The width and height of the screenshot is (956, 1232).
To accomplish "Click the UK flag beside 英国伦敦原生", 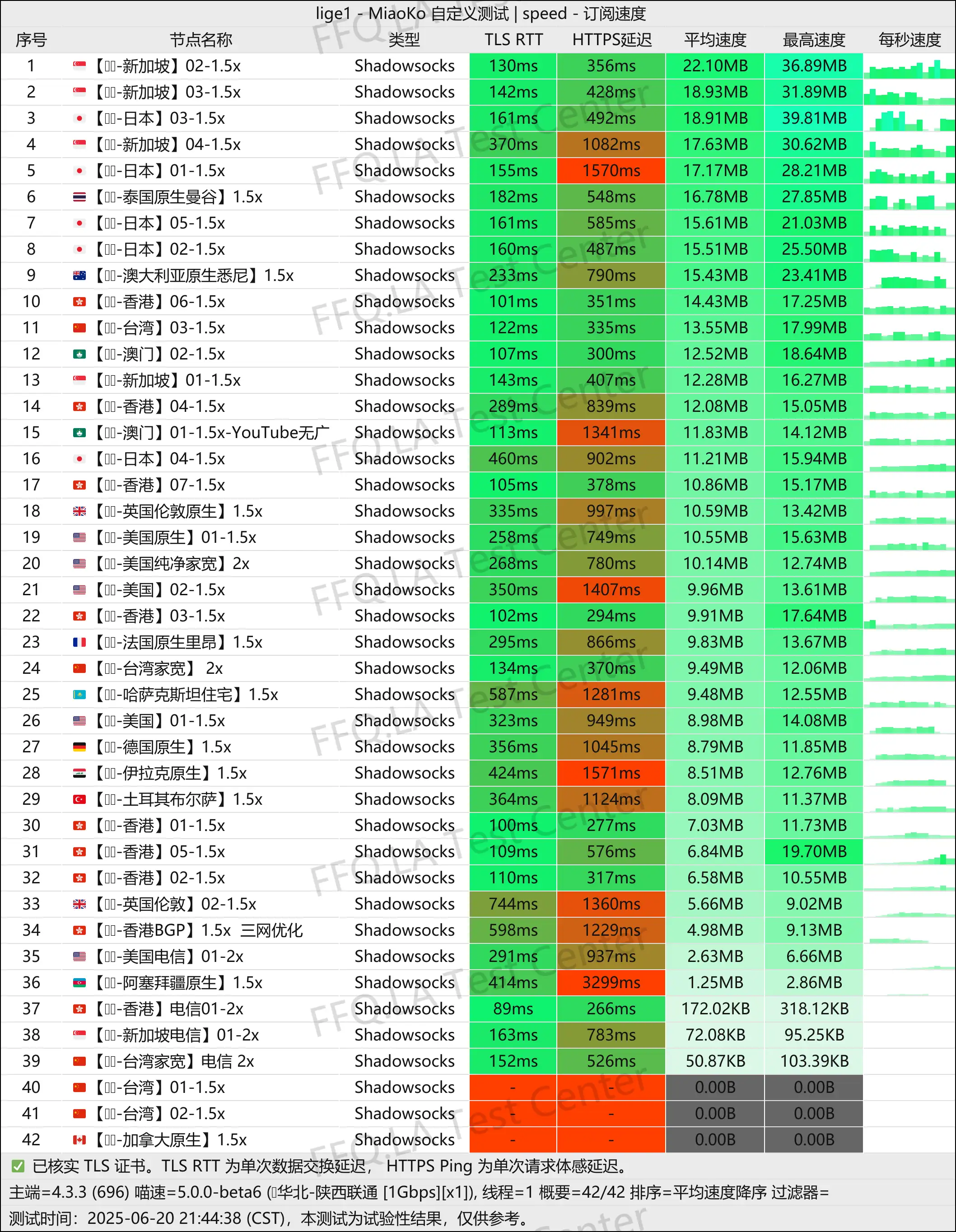I will pos(79,511).
